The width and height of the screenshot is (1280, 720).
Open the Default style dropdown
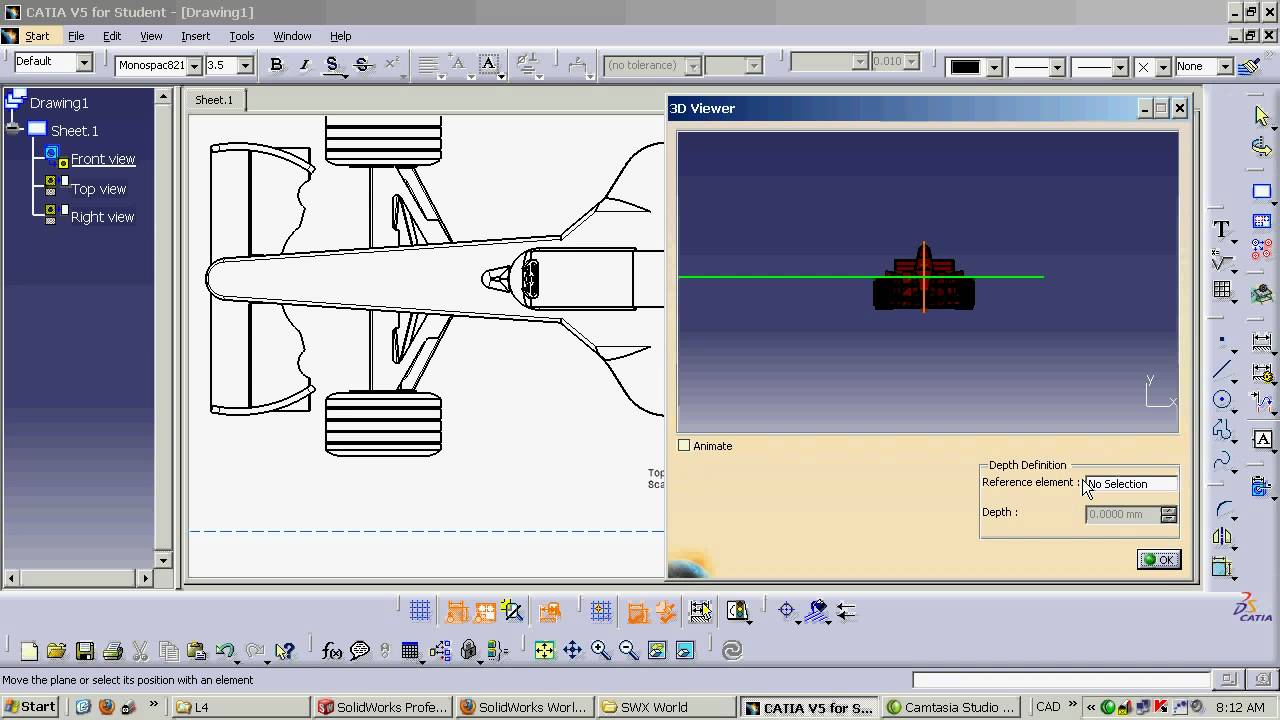pos(84,62)
